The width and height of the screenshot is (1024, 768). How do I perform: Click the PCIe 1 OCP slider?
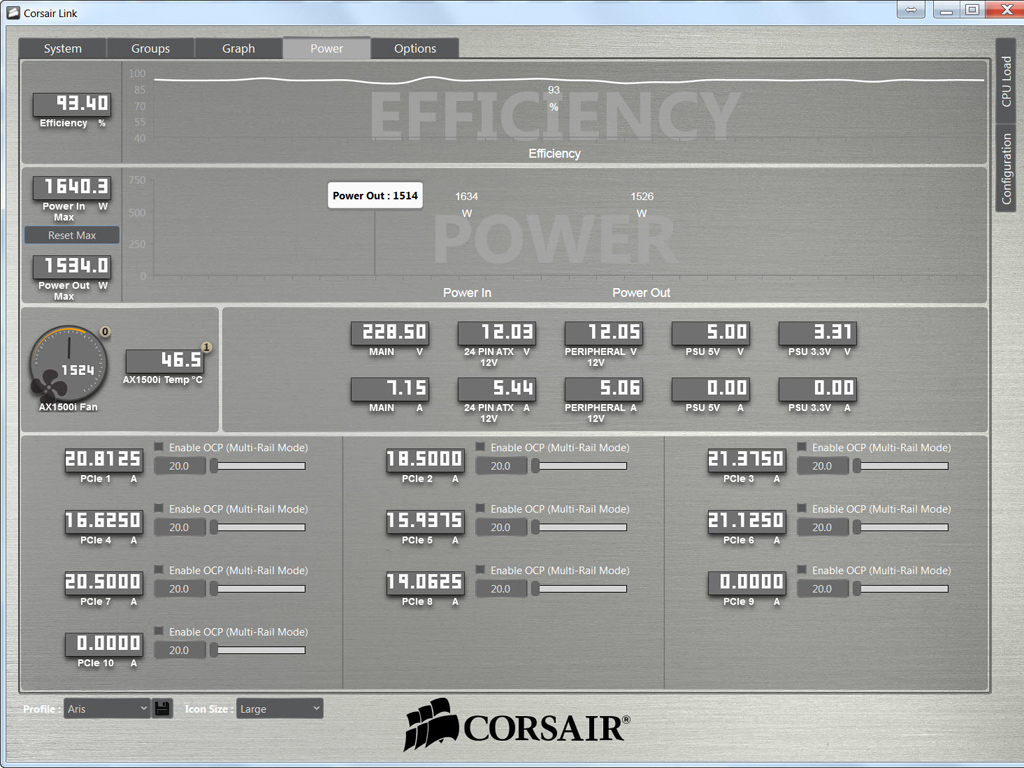tap(257, 466)
